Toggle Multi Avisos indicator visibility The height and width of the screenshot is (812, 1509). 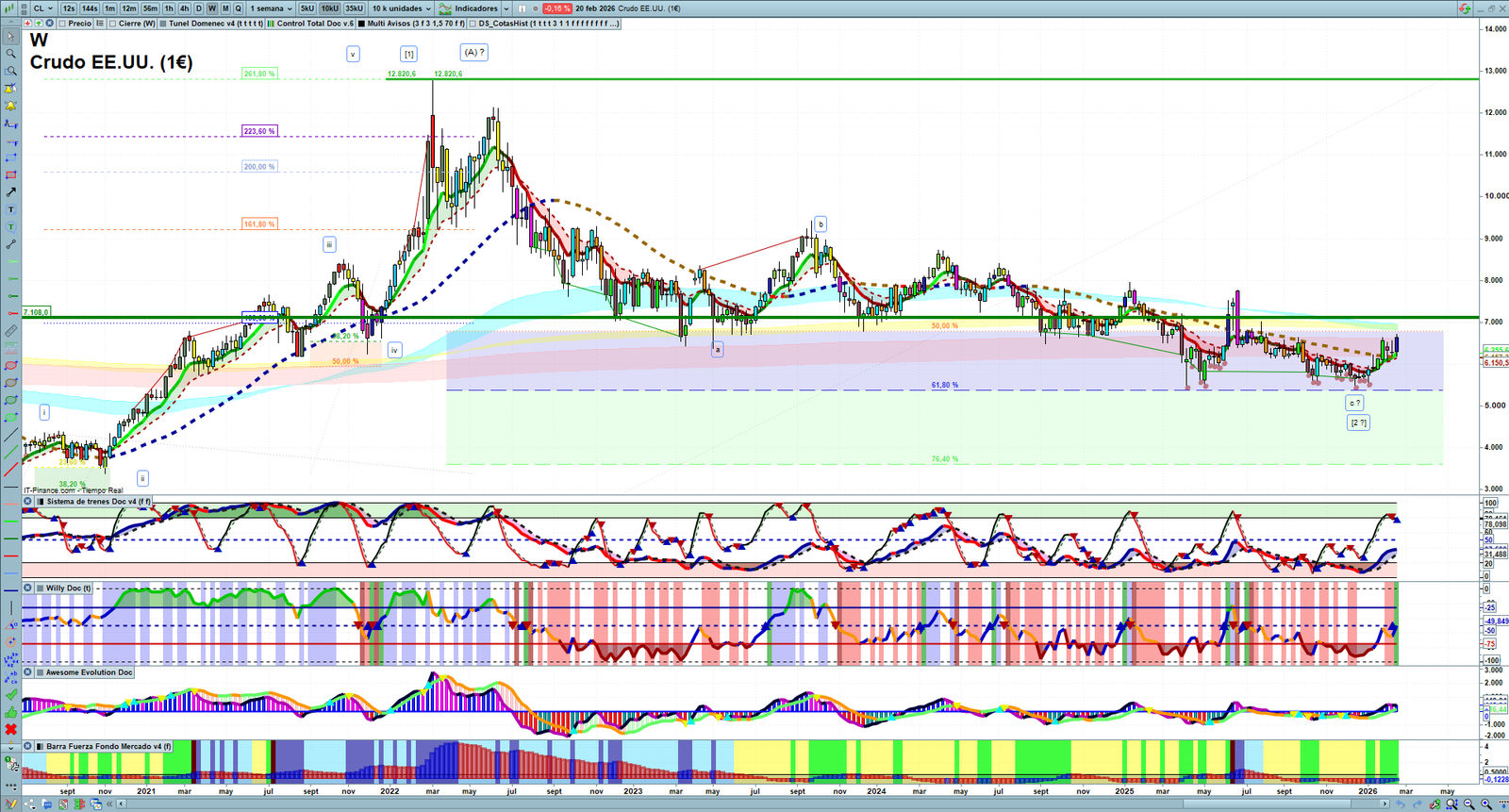coord(362,24)
